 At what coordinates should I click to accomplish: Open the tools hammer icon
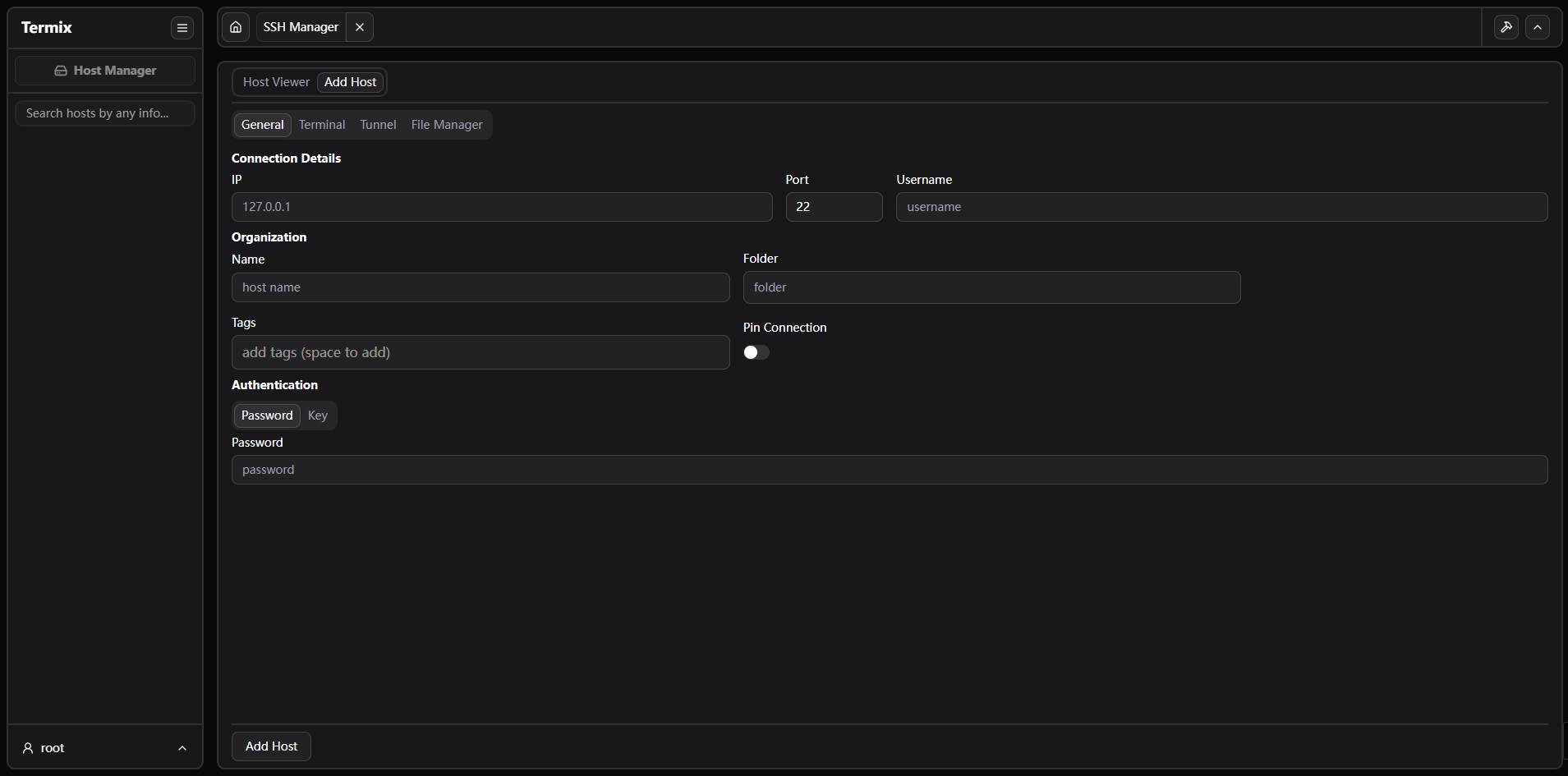point(1506,27)
